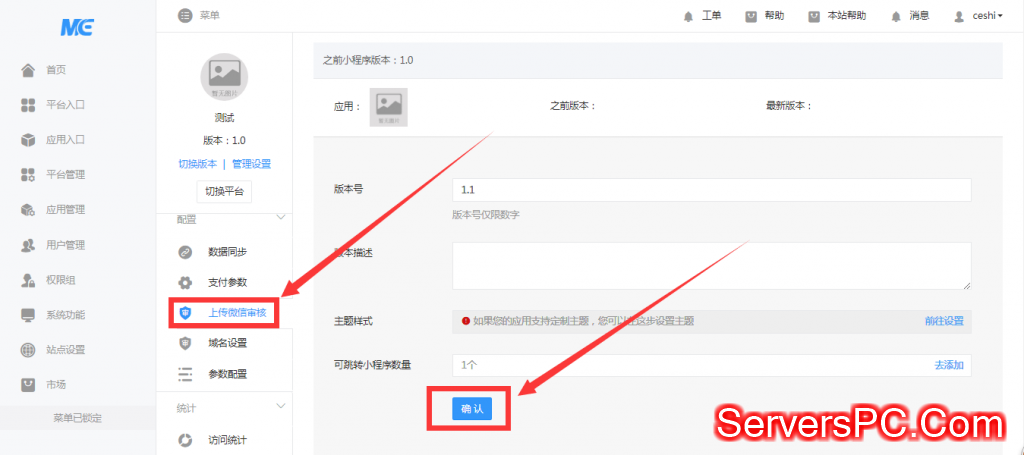Click the 管理设置 link

(251, 164)
